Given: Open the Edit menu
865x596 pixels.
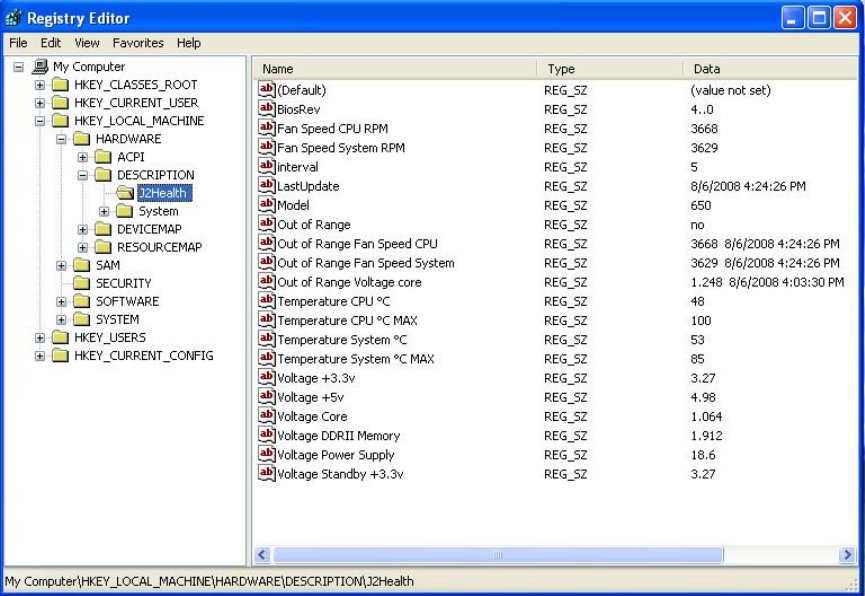Looking at the screenshot, I should 51,43.
